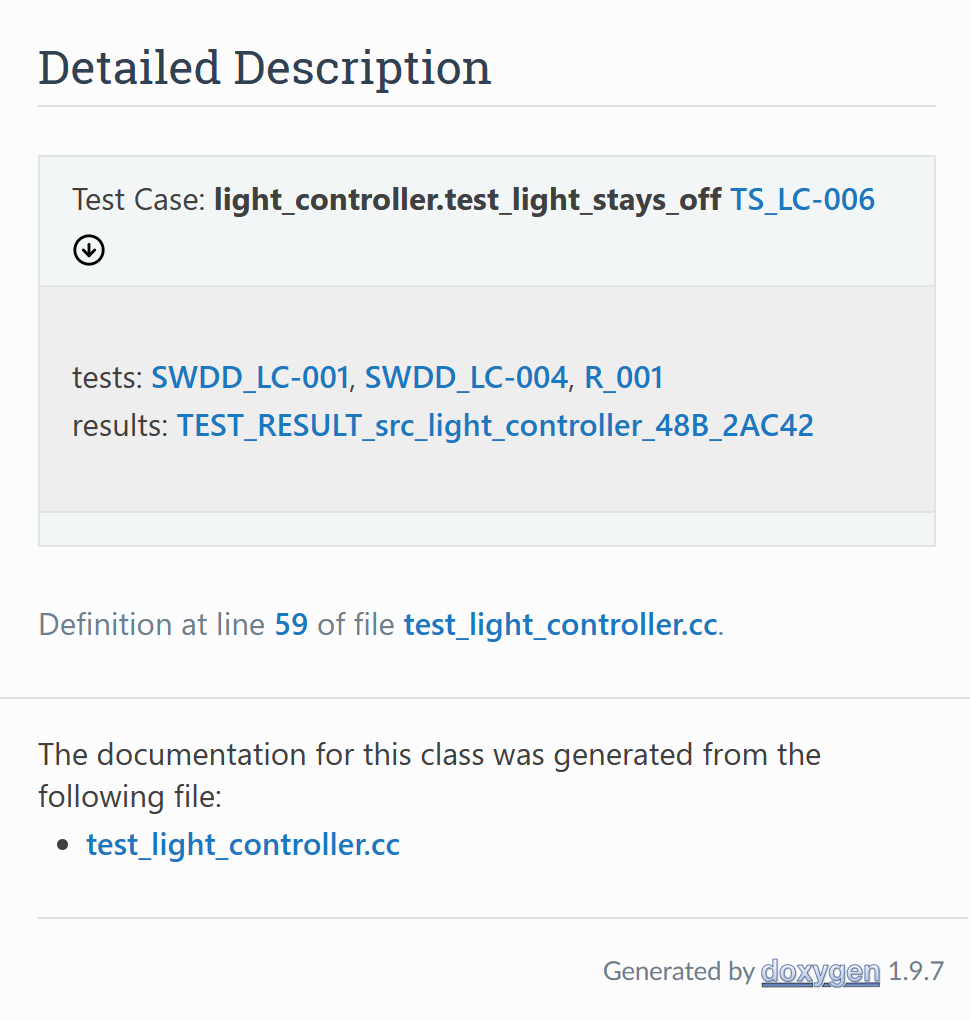Click the "Test Case:" label text
970x1020 pixels.
click(139, 200)
